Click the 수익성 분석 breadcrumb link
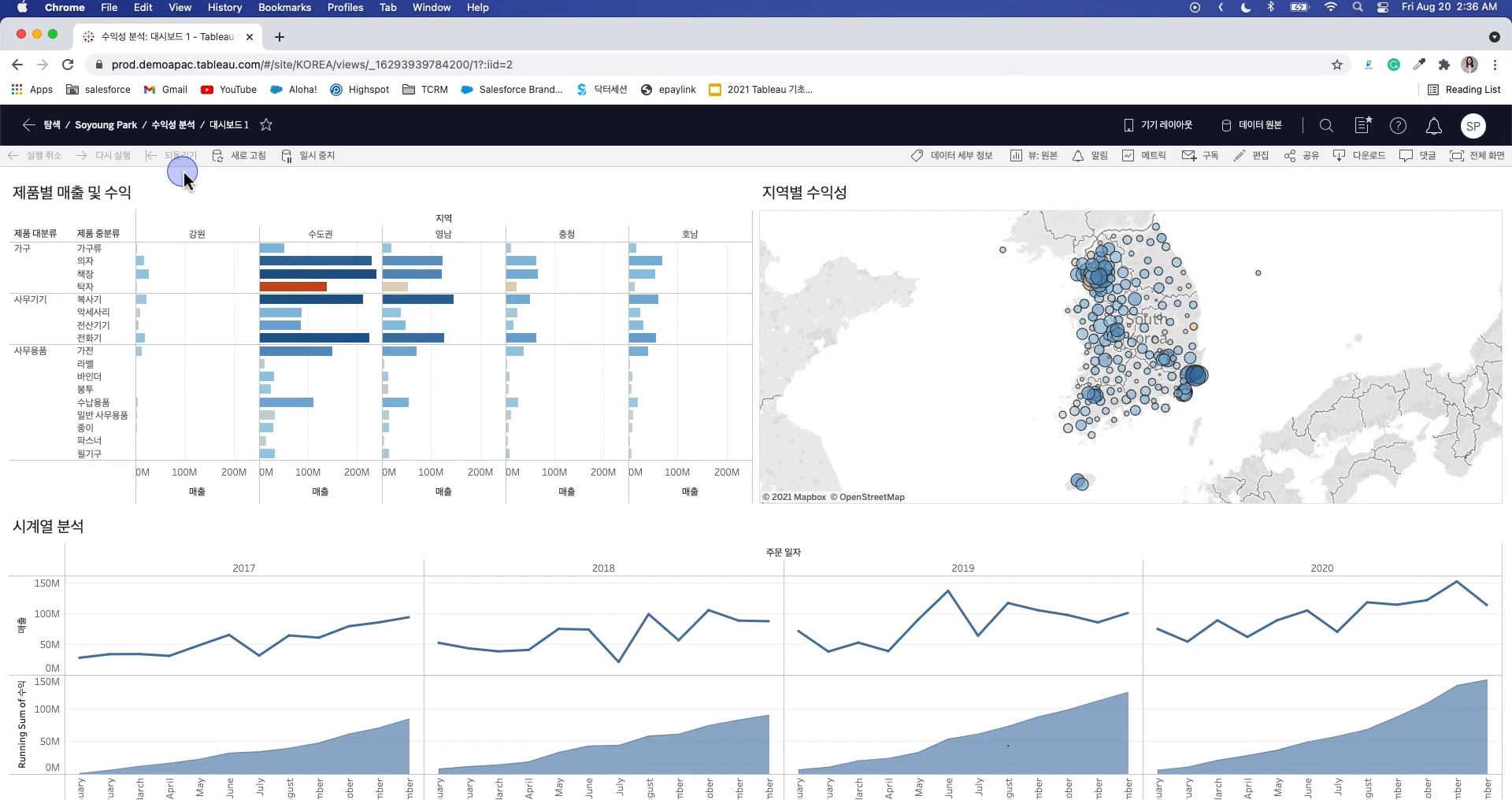1512x800 pixels. click(x=172, y=125)
